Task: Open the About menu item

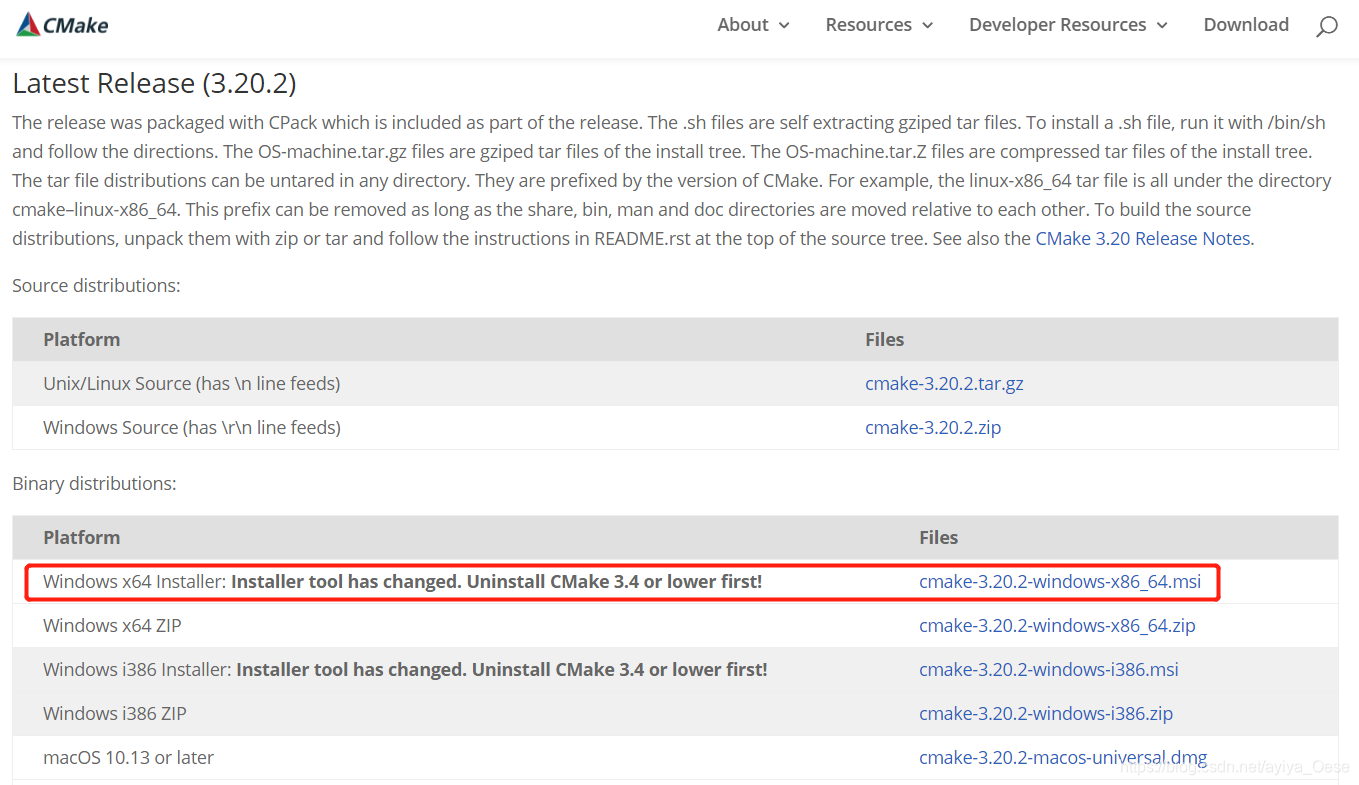Action: tap(743, 25)
